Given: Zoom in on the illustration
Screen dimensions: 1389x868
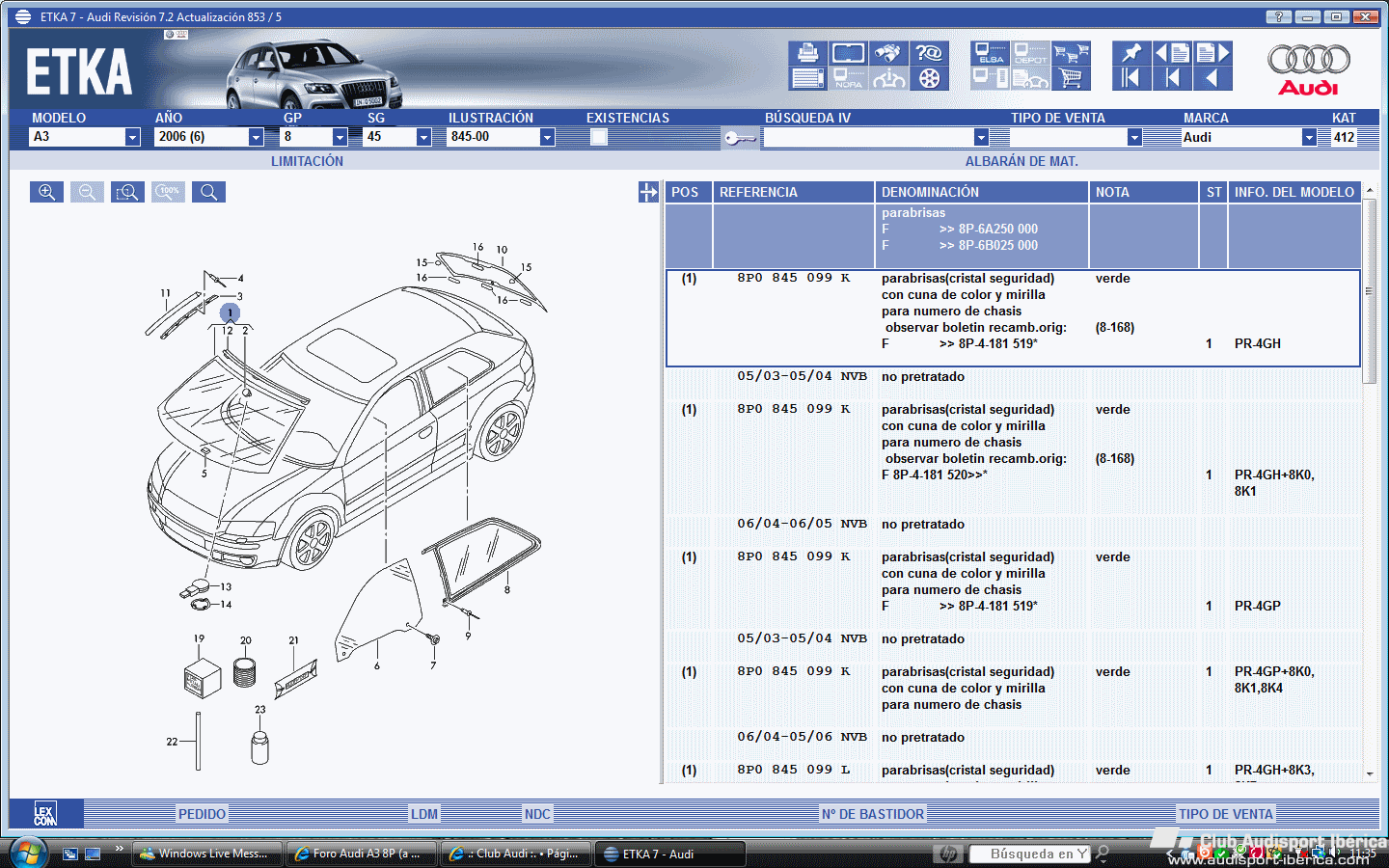Looking at the screenshot, I should (x=46, y=192).
